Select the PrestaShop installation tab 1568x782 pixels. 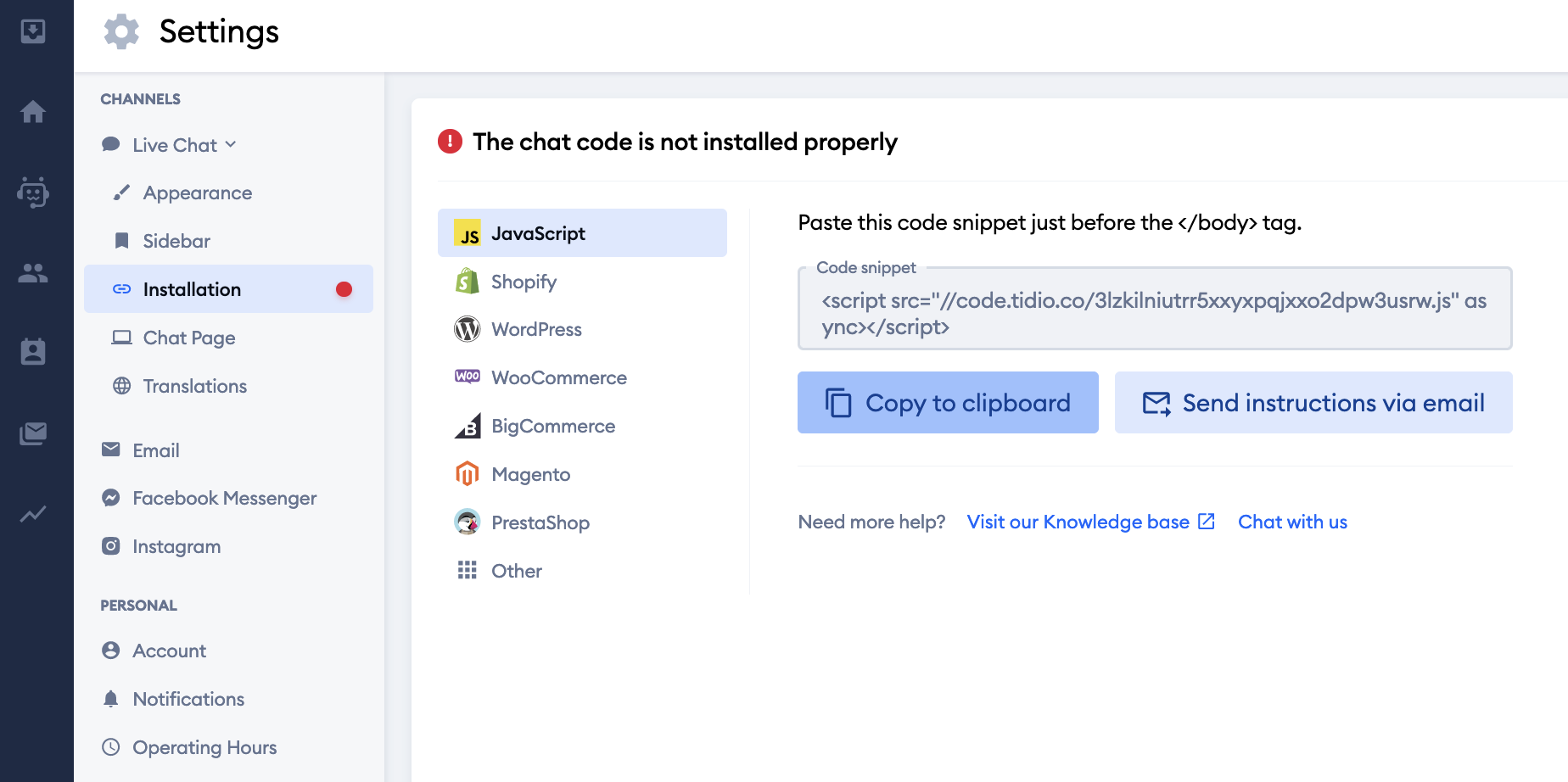582,522
